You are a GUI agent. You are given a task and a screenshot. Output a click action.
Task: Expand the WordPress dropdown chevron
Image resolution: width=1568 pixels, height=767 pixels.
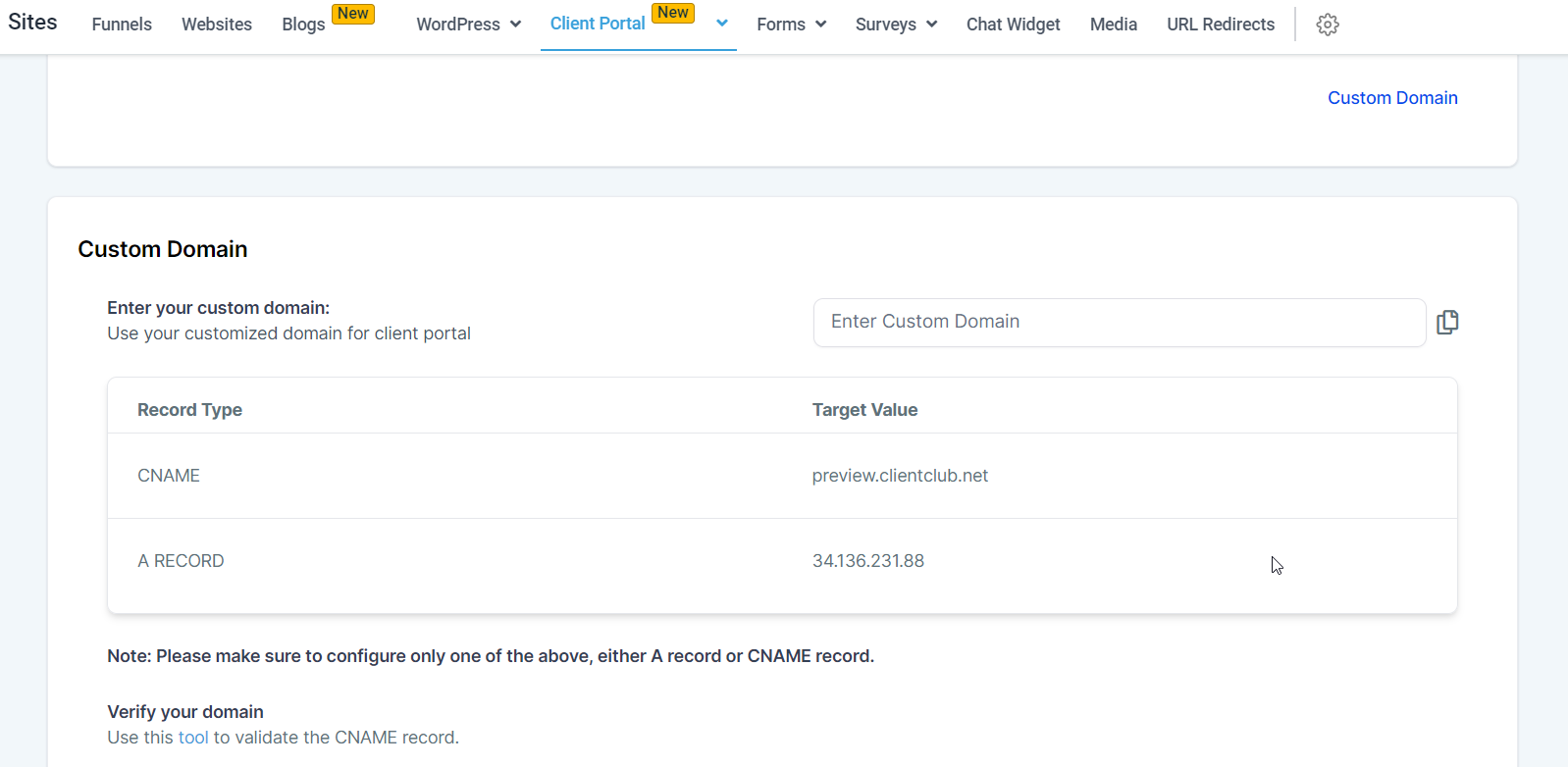(515, 25)
